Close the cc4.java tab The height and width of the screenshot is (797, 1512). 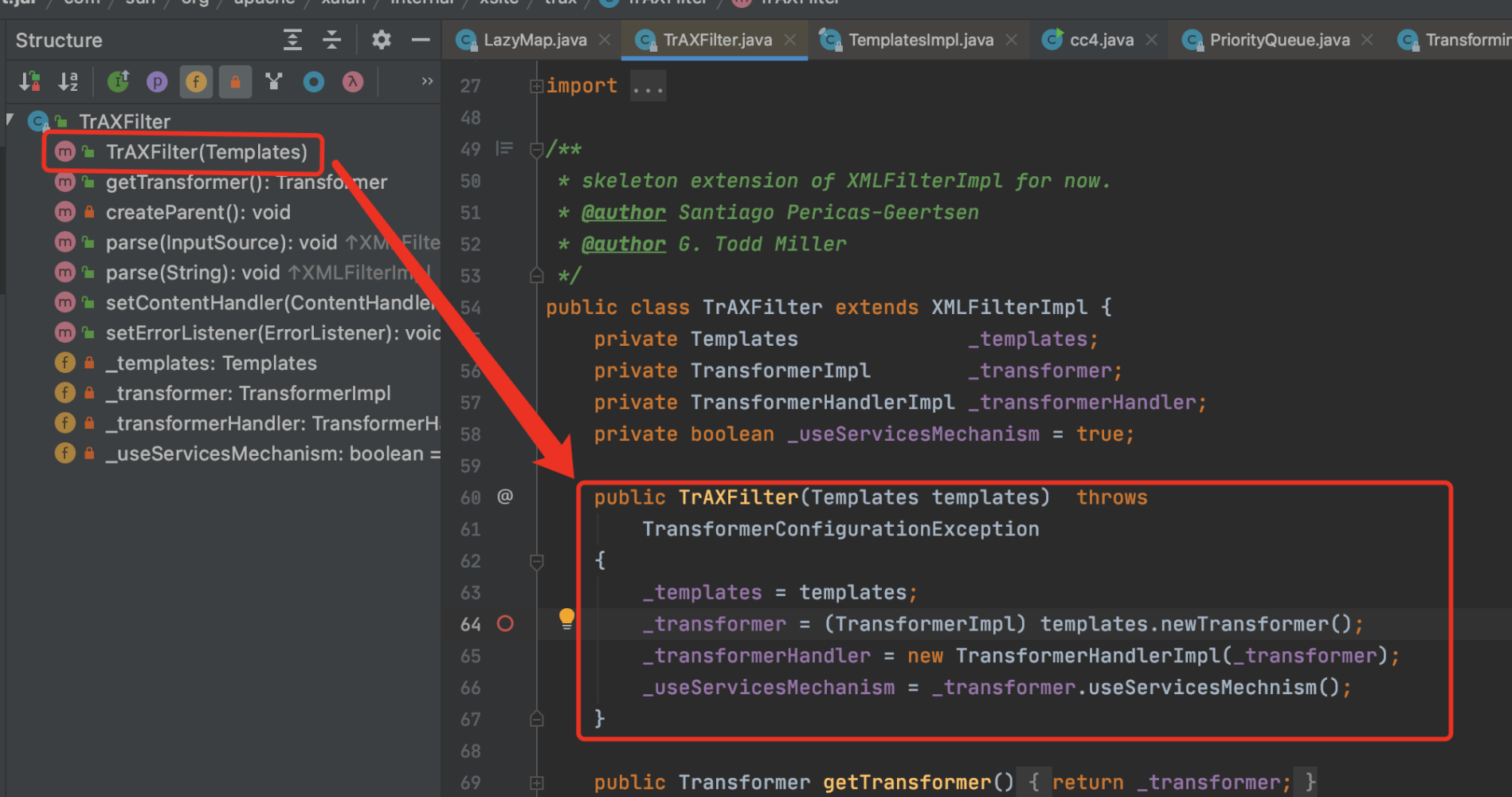[1151, 40]
